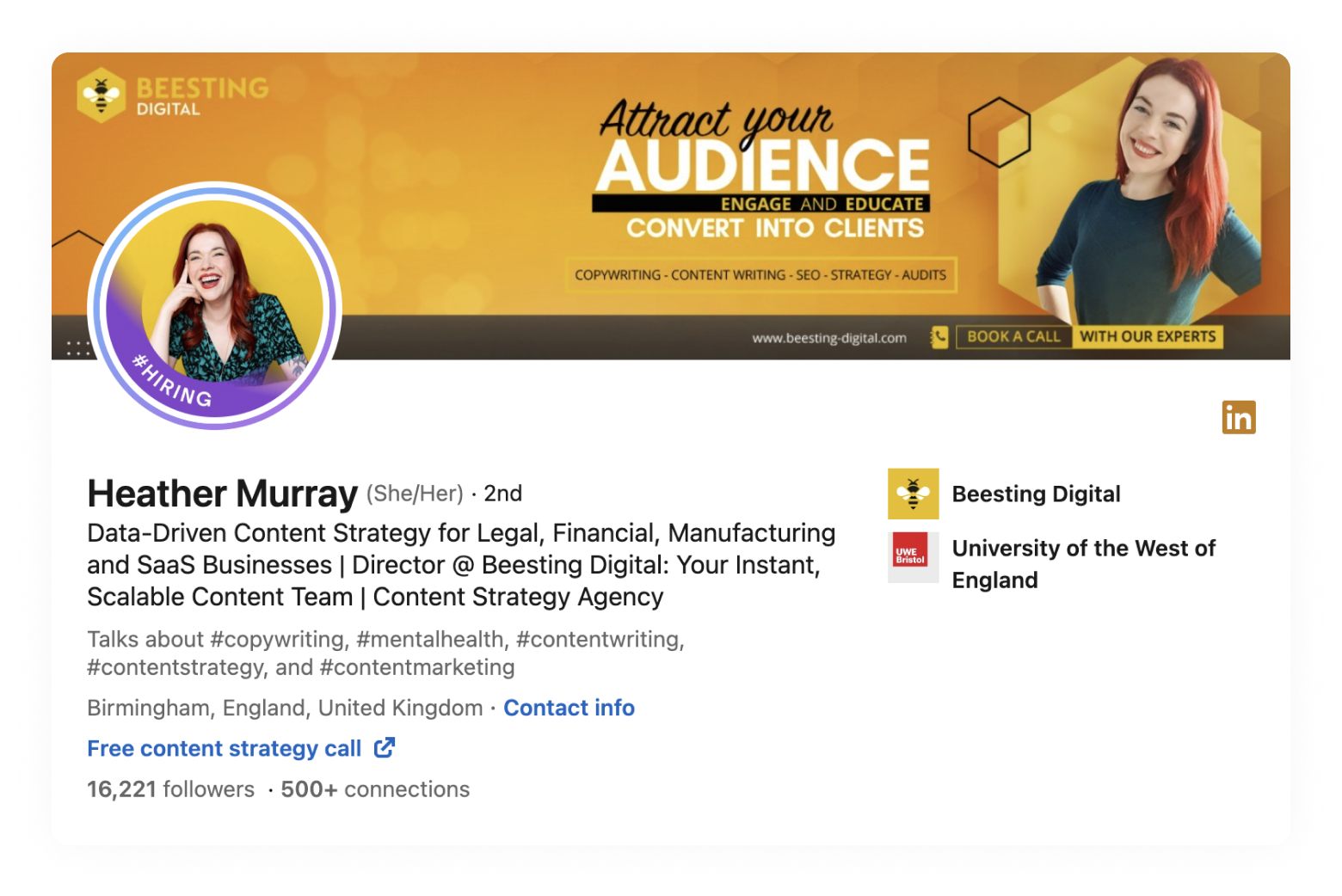Image resolution: width=1342 pixels, height=896 pixels.
Task: Click the www.beesting-digital.com banner address
Action: pos(829,338)
